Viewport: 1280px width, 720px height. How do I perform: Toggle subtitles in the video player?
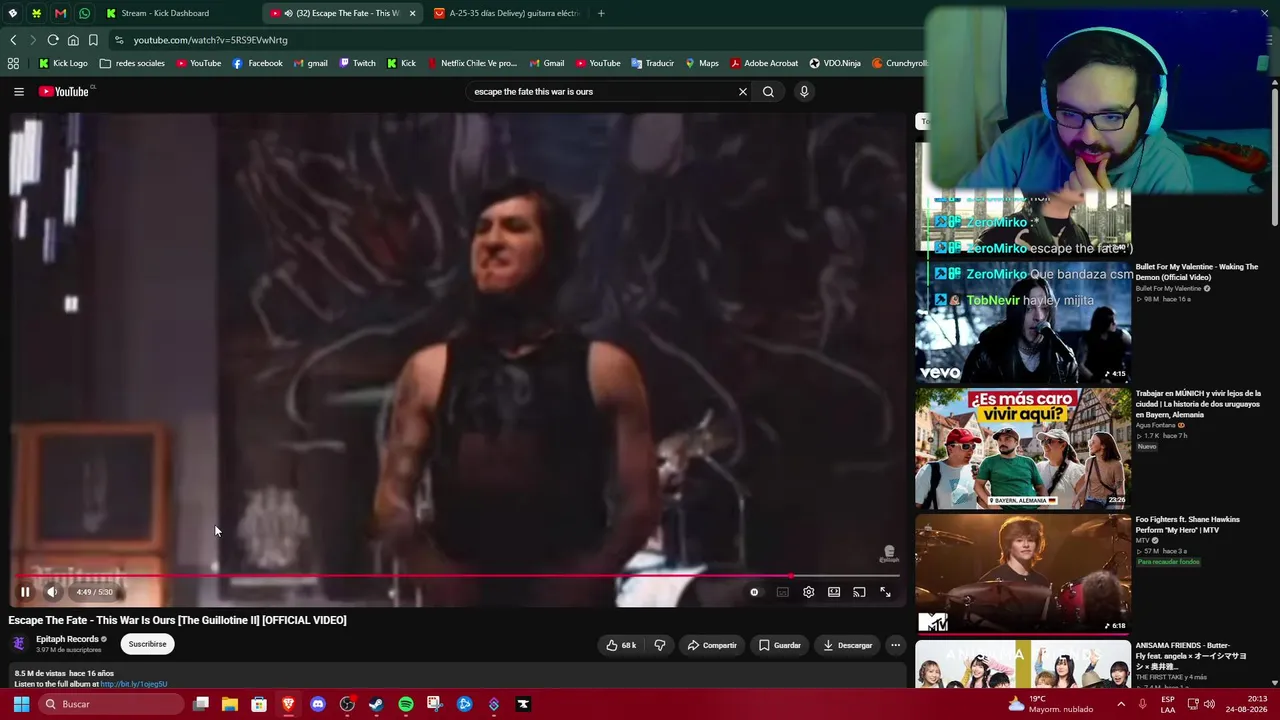tap(782, 592)
